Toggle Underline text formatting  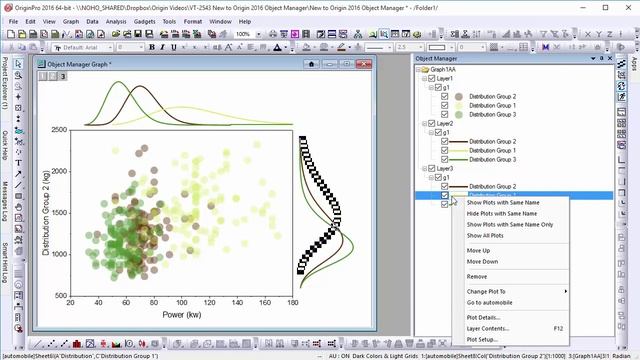(173, 47)
